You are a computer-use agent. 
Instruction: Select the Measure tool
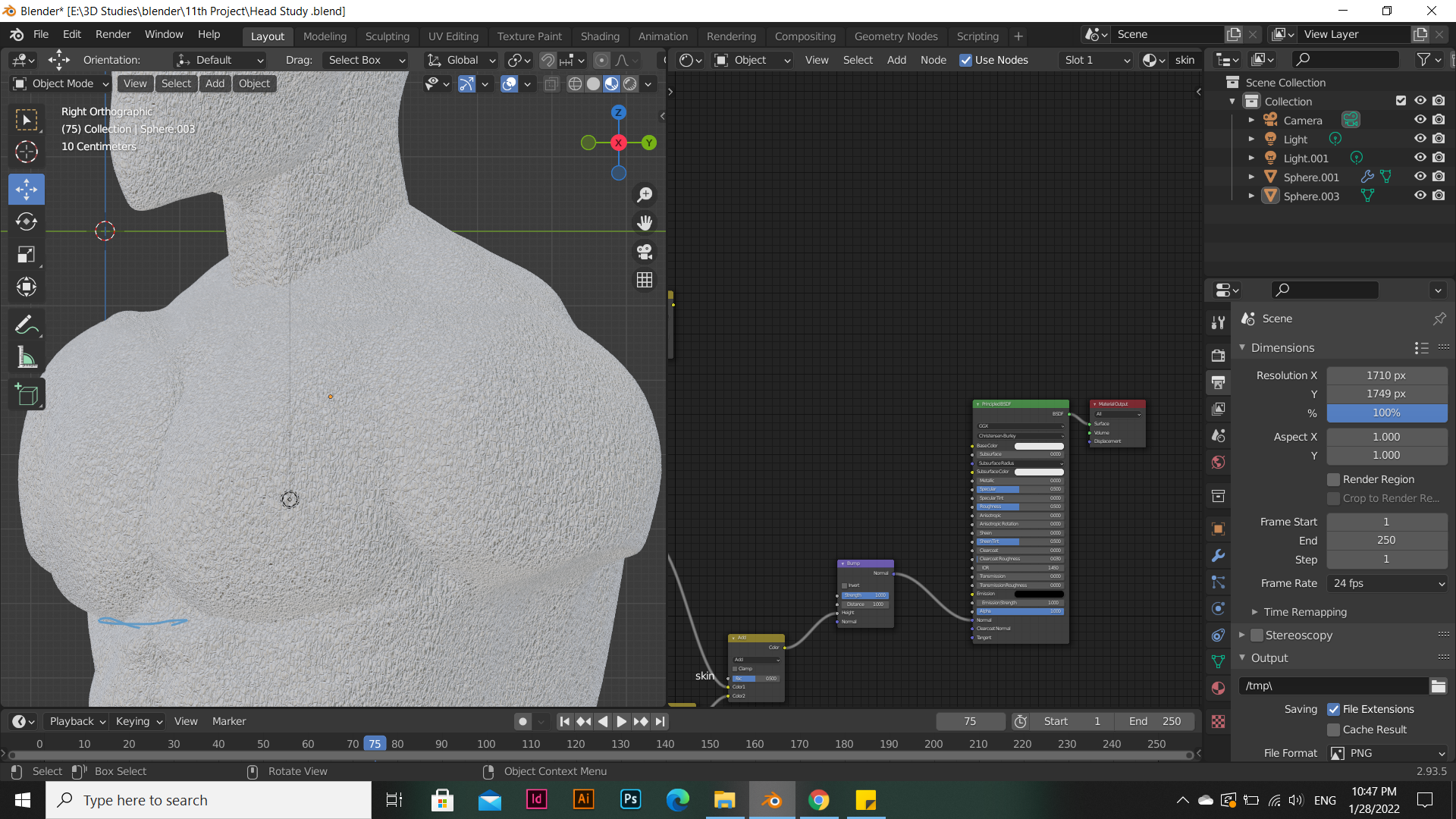tap(27, 358)
